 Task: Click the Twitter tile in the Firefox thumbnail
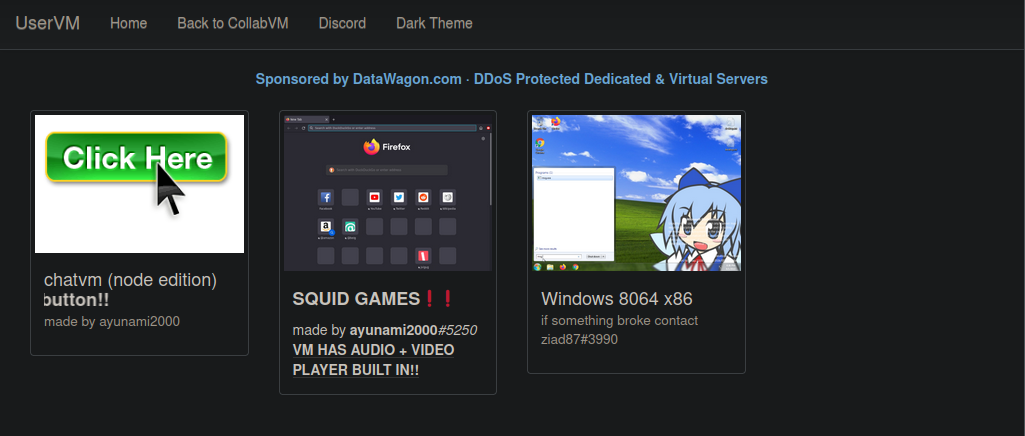(399, 198)
